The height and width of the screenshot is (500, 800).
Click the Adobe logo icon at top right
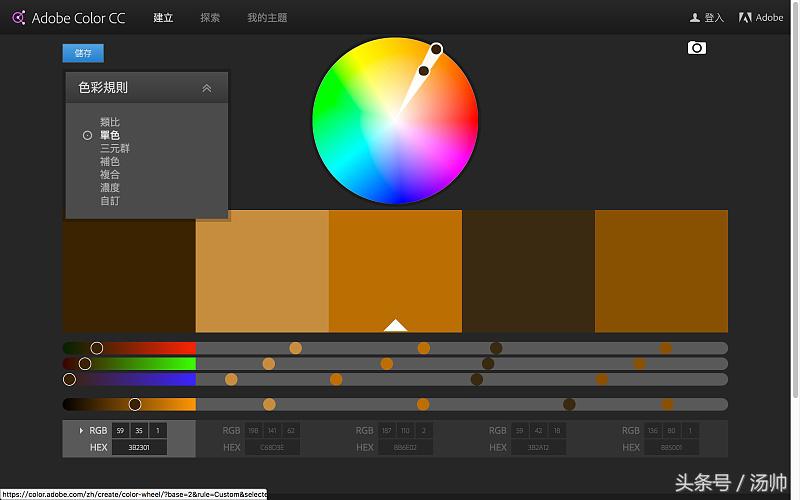(x=745, y=18)
